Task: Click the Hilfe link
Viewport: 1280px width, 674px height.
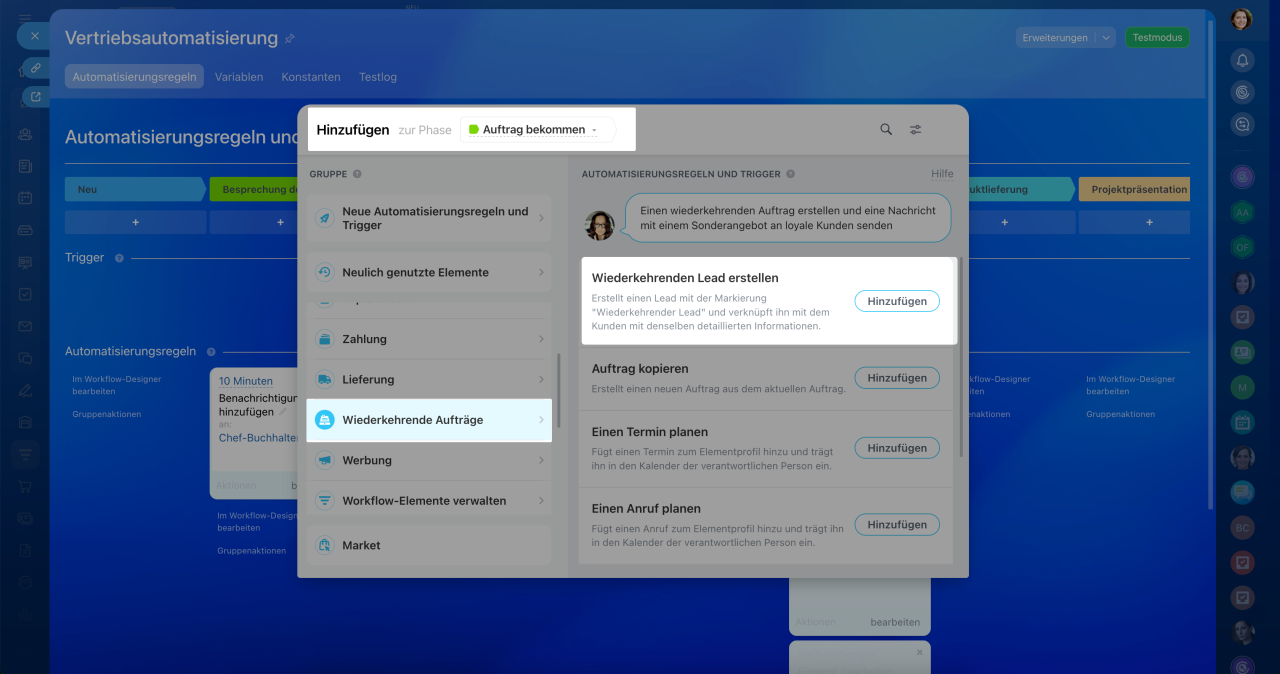Action: (x=942, y=174)
